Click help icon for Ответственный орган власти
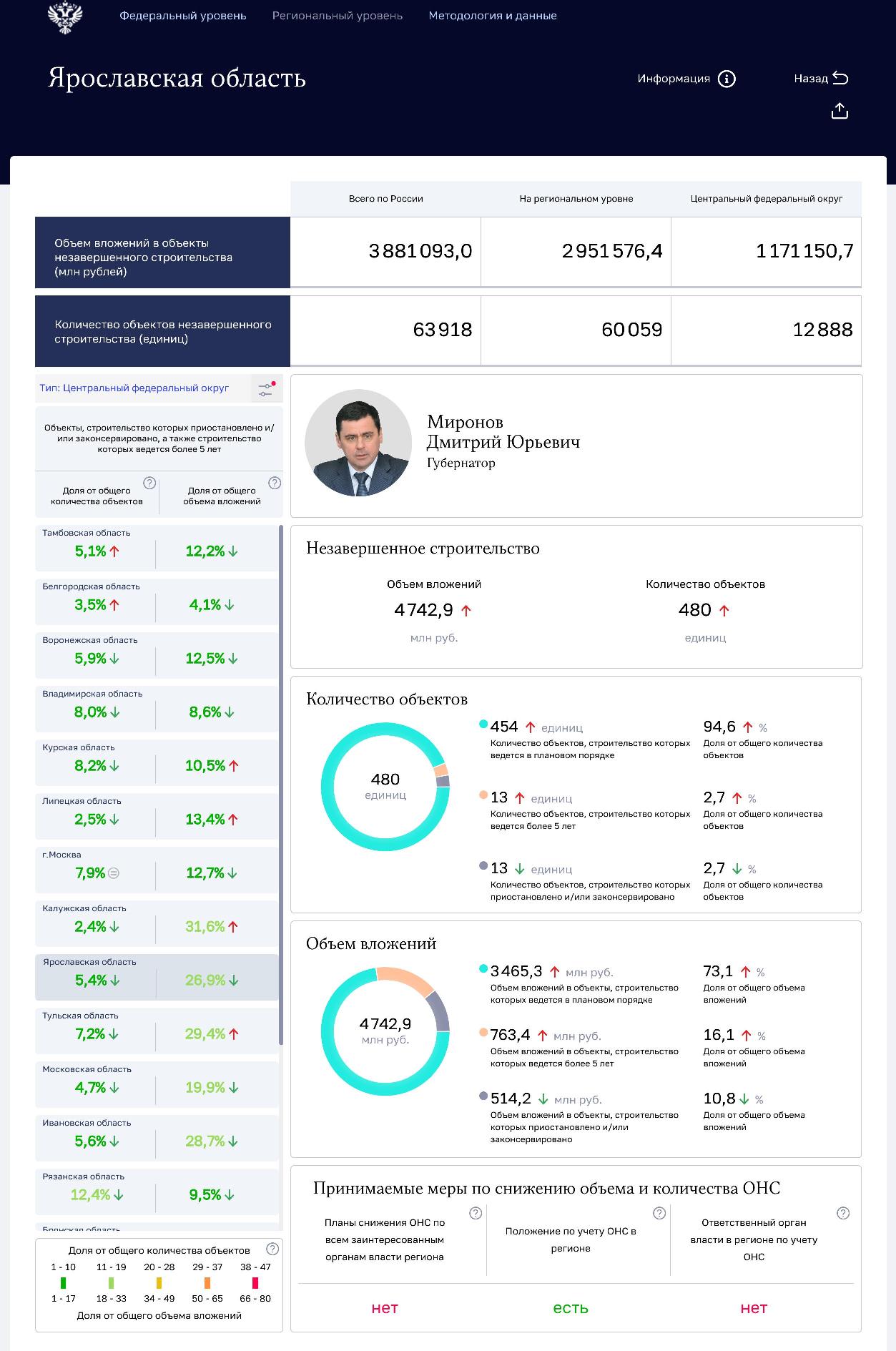 [843, 1213]
